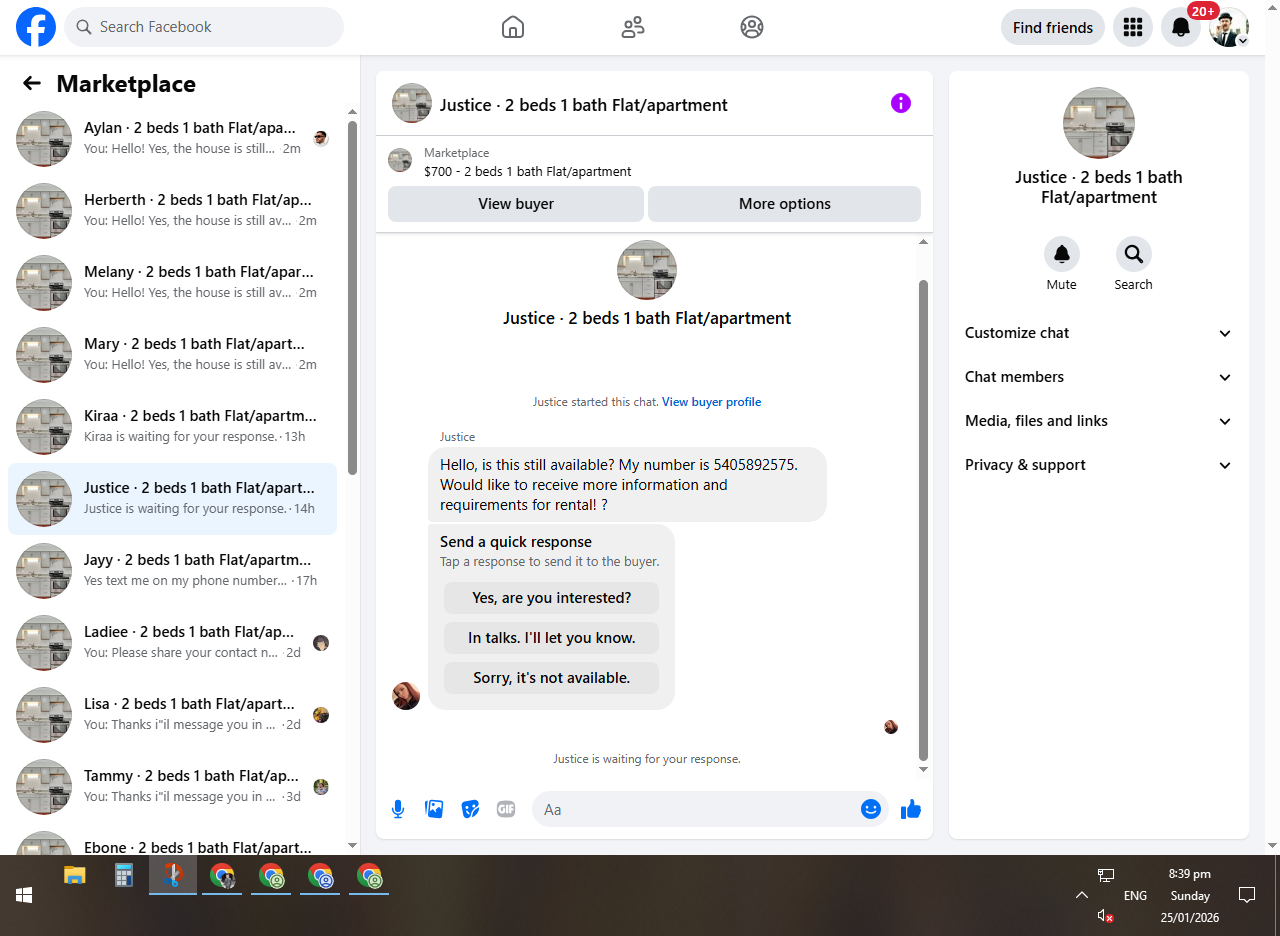Send quick response 'Sorry, it's not available.'
Image resolution: width=1280 pixels, height=936 pixels.
click(x=552, y=678)
